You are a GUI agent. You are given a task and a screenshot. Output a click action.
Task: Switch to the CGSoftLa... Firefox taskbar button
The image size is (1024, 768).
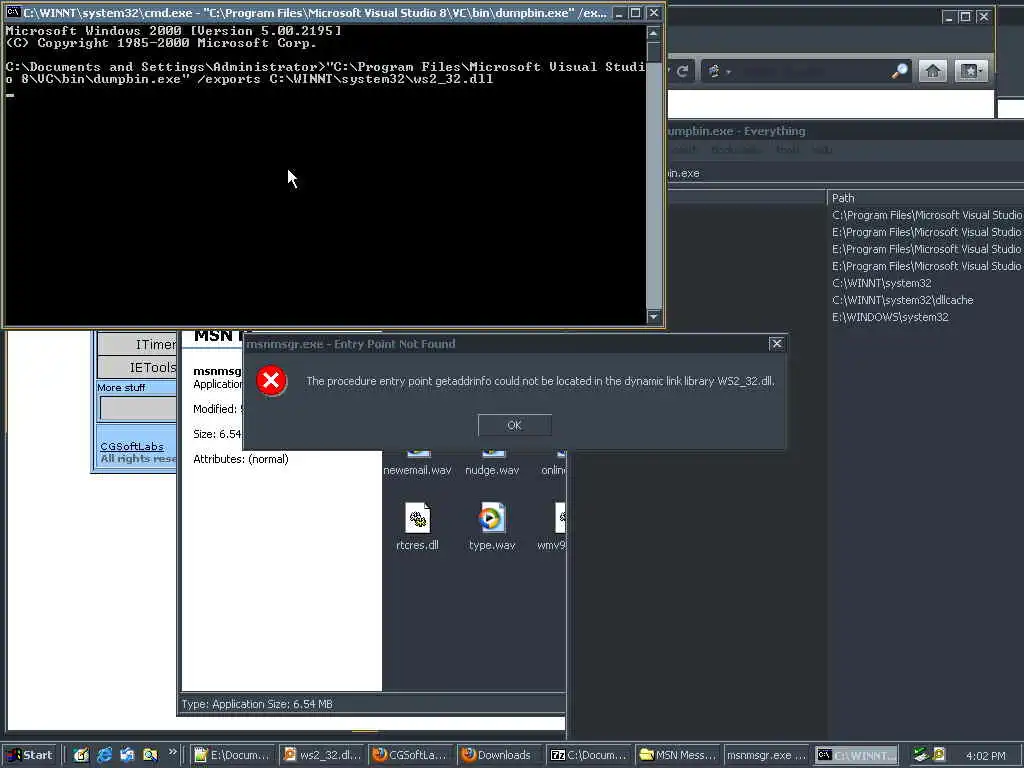[x=411, y=755]
